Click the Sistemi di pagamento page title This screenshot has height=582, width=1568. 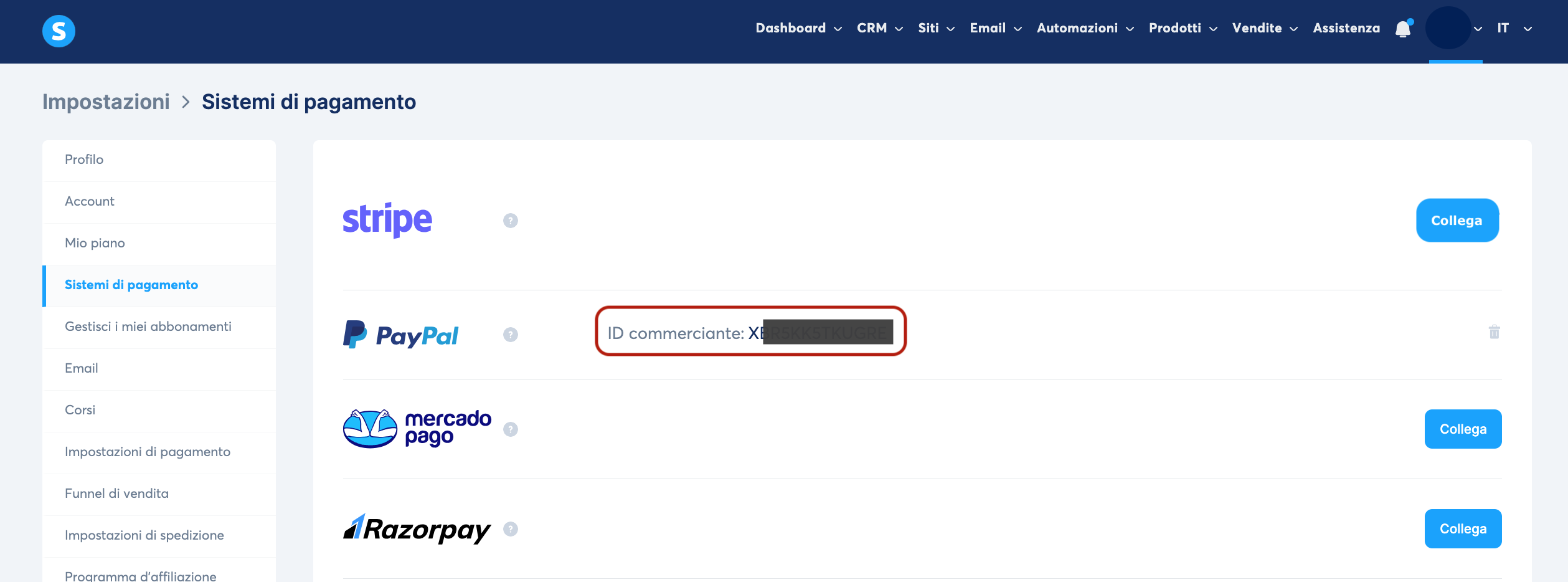click(x=309, y=102)
